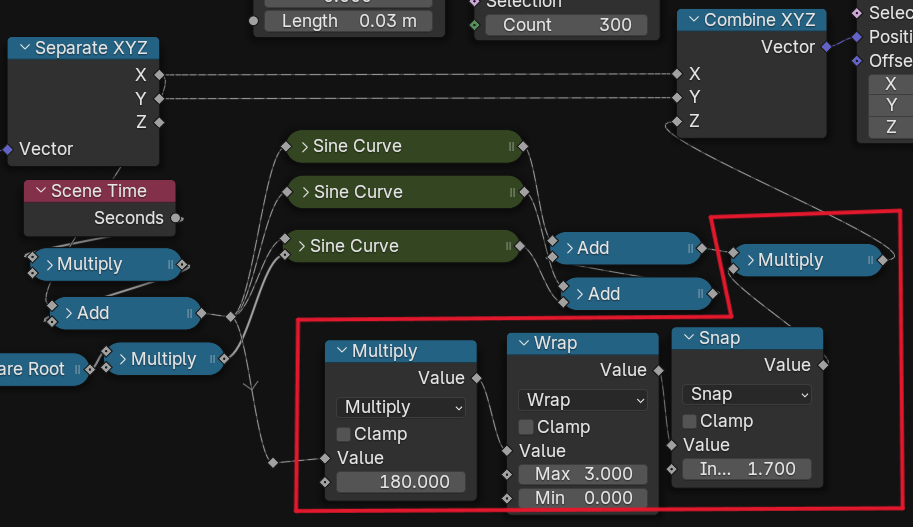The image size is (913, 527).
Task: Click the Z input socket of Combine XYZ
Action: (678, 121)
